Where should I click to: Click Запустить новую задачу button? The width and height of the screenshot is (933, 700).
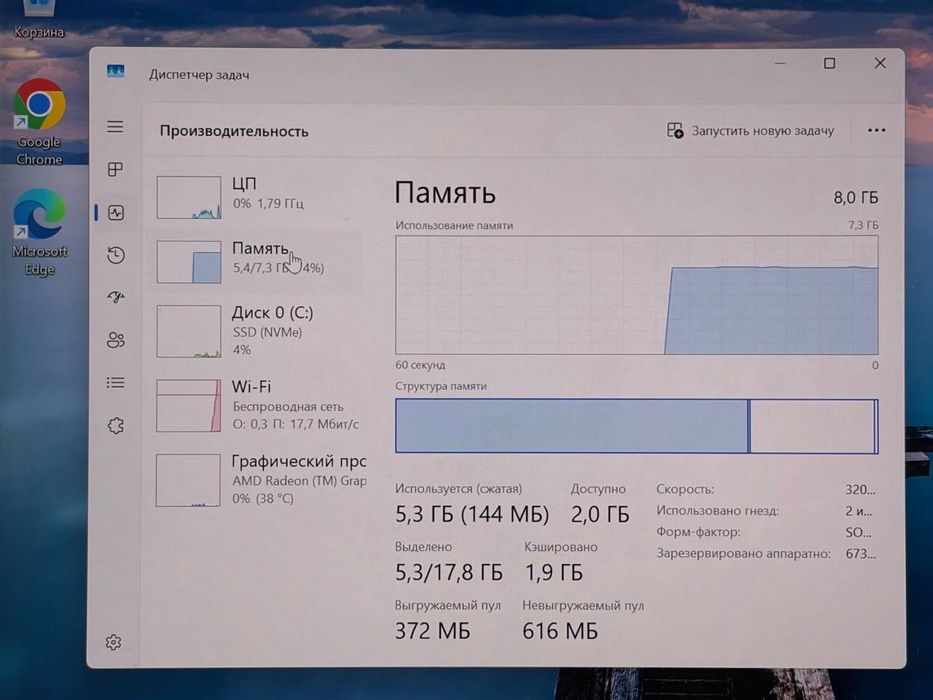point(750,130)
